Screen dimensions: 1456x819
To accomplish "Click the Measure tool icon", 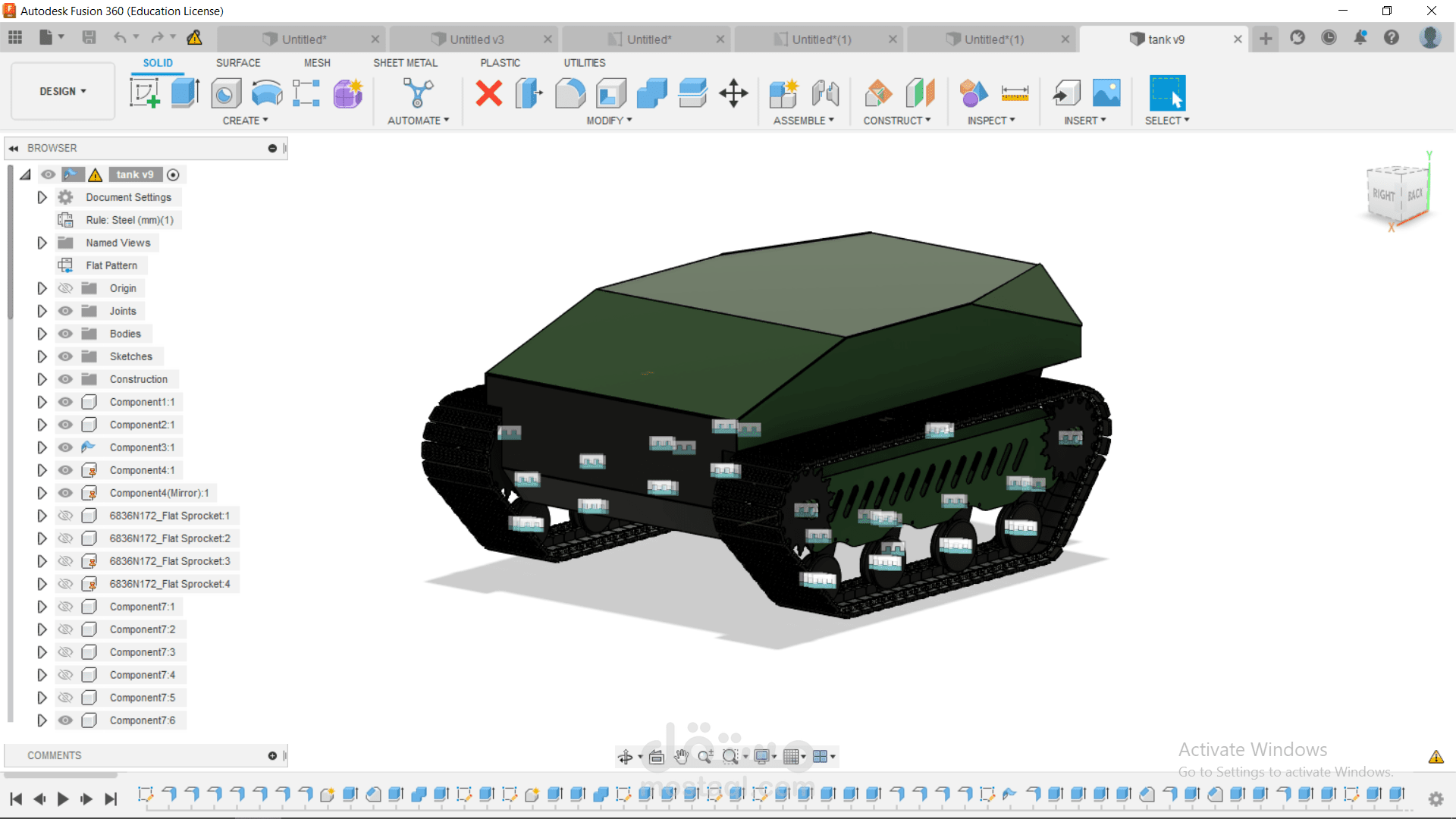I will click(x=1015, y=93).
